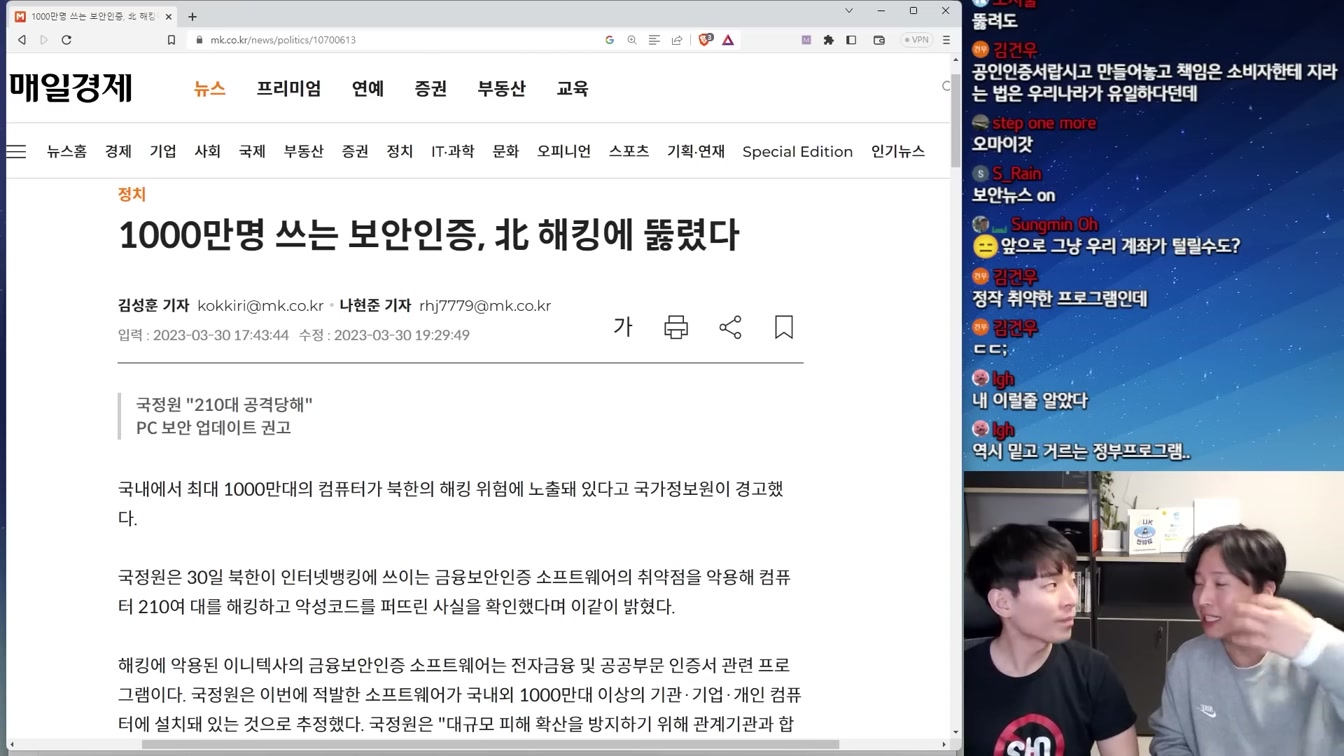This screenshot has height=756, width=1344.
Task: Open Brave Shields lion icon
Action: pos(706,40)
